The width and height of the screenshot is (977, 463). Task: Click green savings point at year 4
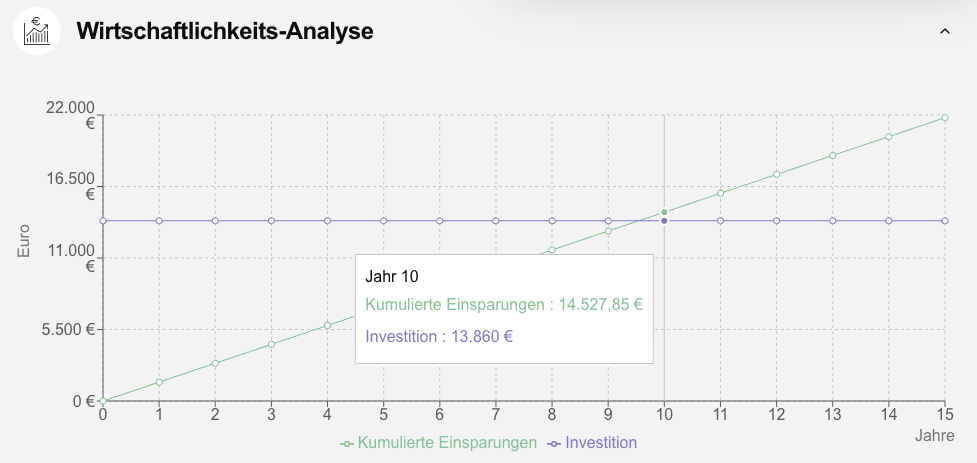click(327, 326)
